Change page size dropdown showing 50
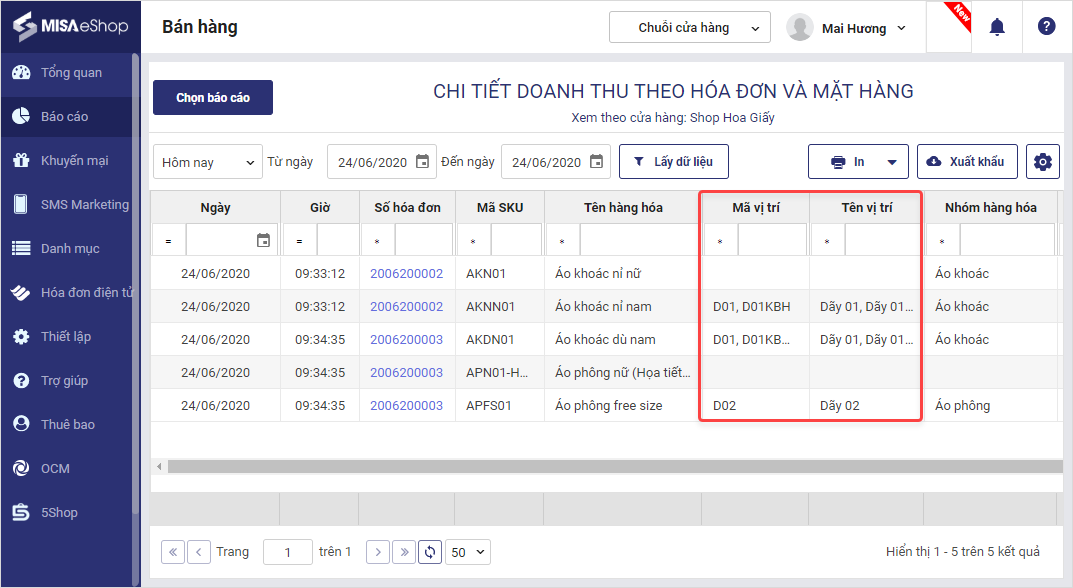The width and height of the screenshot is (1073, 588). [468, 551]
